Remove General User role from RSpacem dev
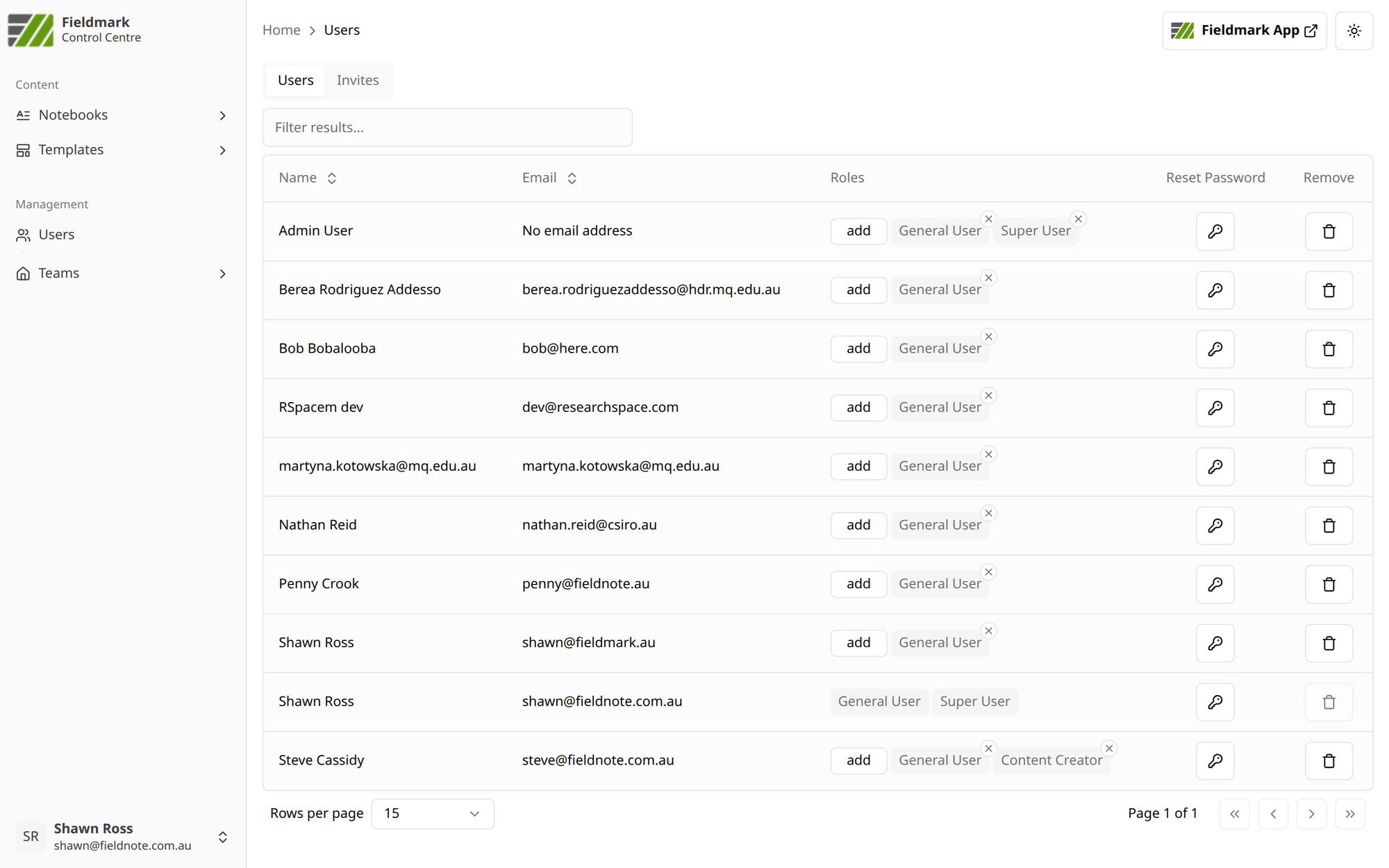Screen dimensions: 1389x868 pos(988,395)
